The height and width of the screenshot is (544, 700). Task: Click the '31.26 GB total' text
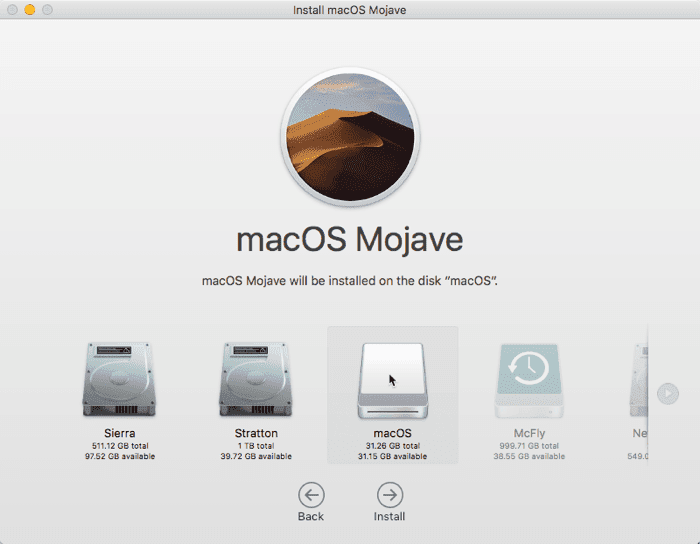click(392, 445)
